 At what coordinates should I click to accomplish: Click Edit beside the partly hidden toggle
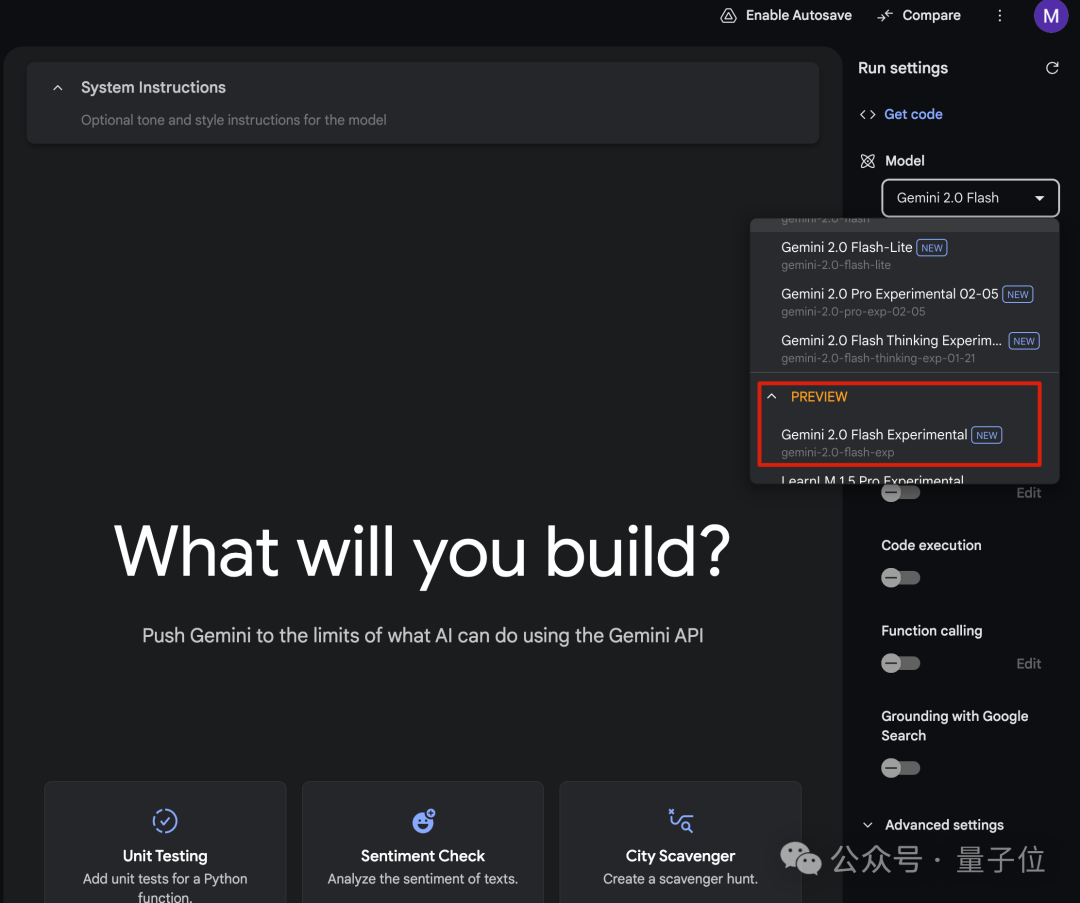pos(1028,493)
